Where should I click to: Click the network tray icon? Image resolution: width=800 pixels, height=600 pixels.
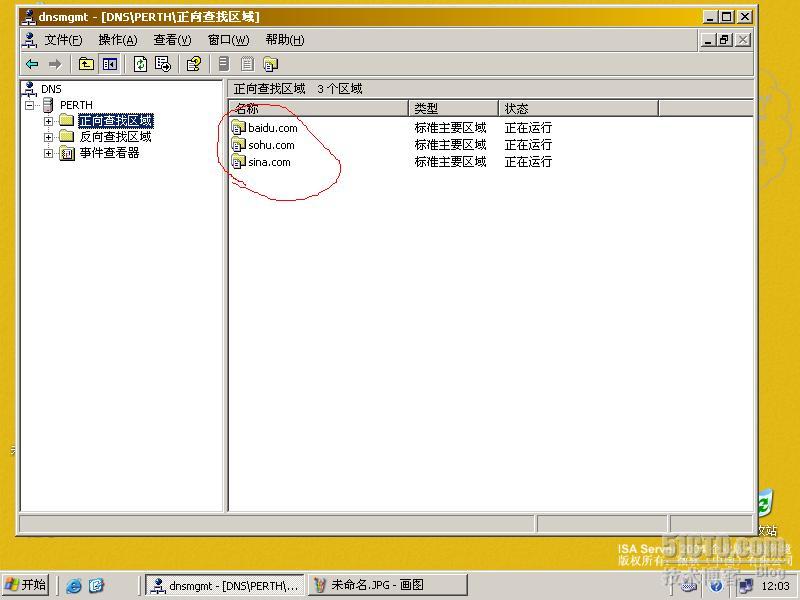pyautogui.click(x=745, y=586)
